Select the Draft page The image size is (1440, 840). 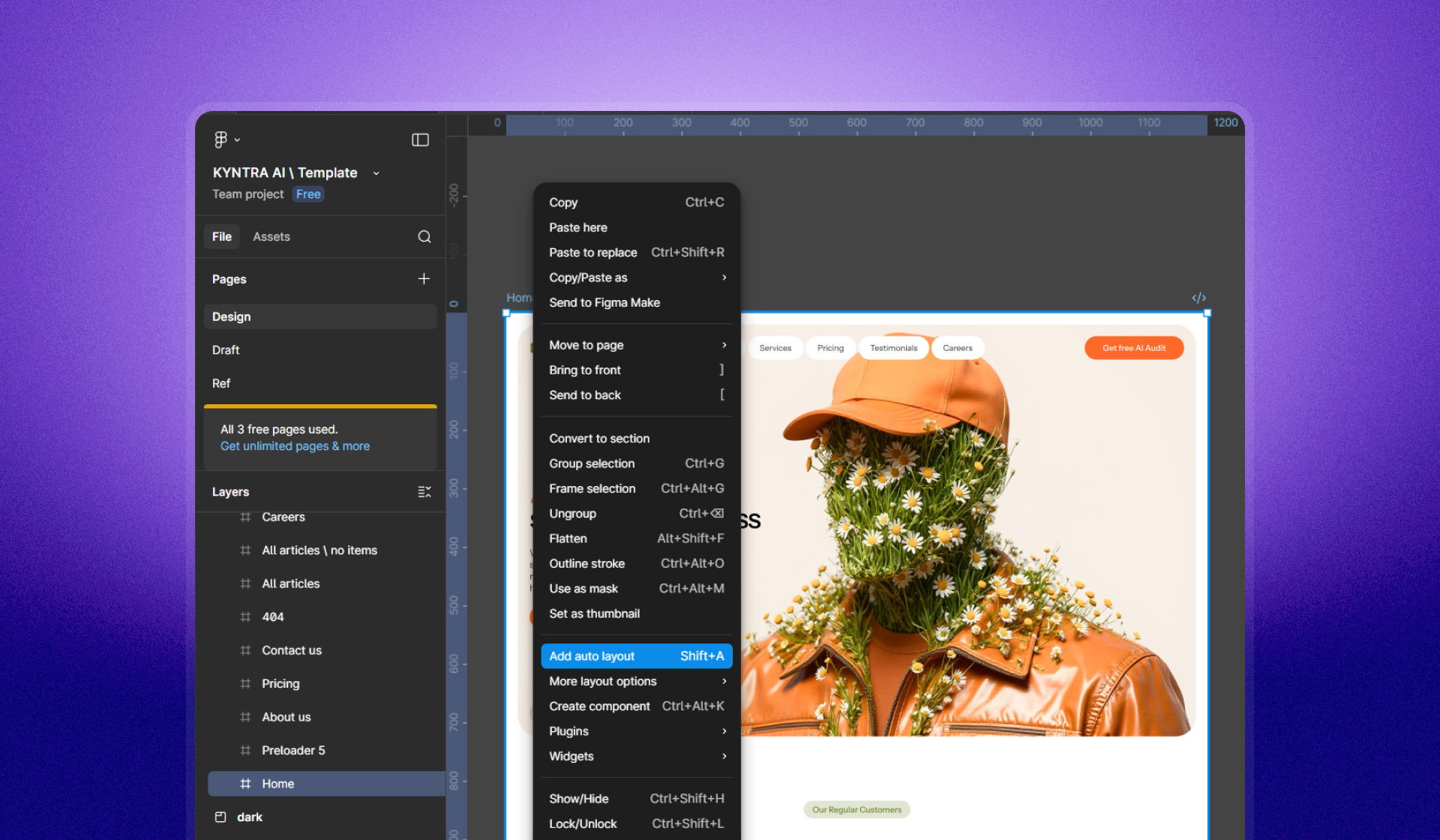point(226,350)
